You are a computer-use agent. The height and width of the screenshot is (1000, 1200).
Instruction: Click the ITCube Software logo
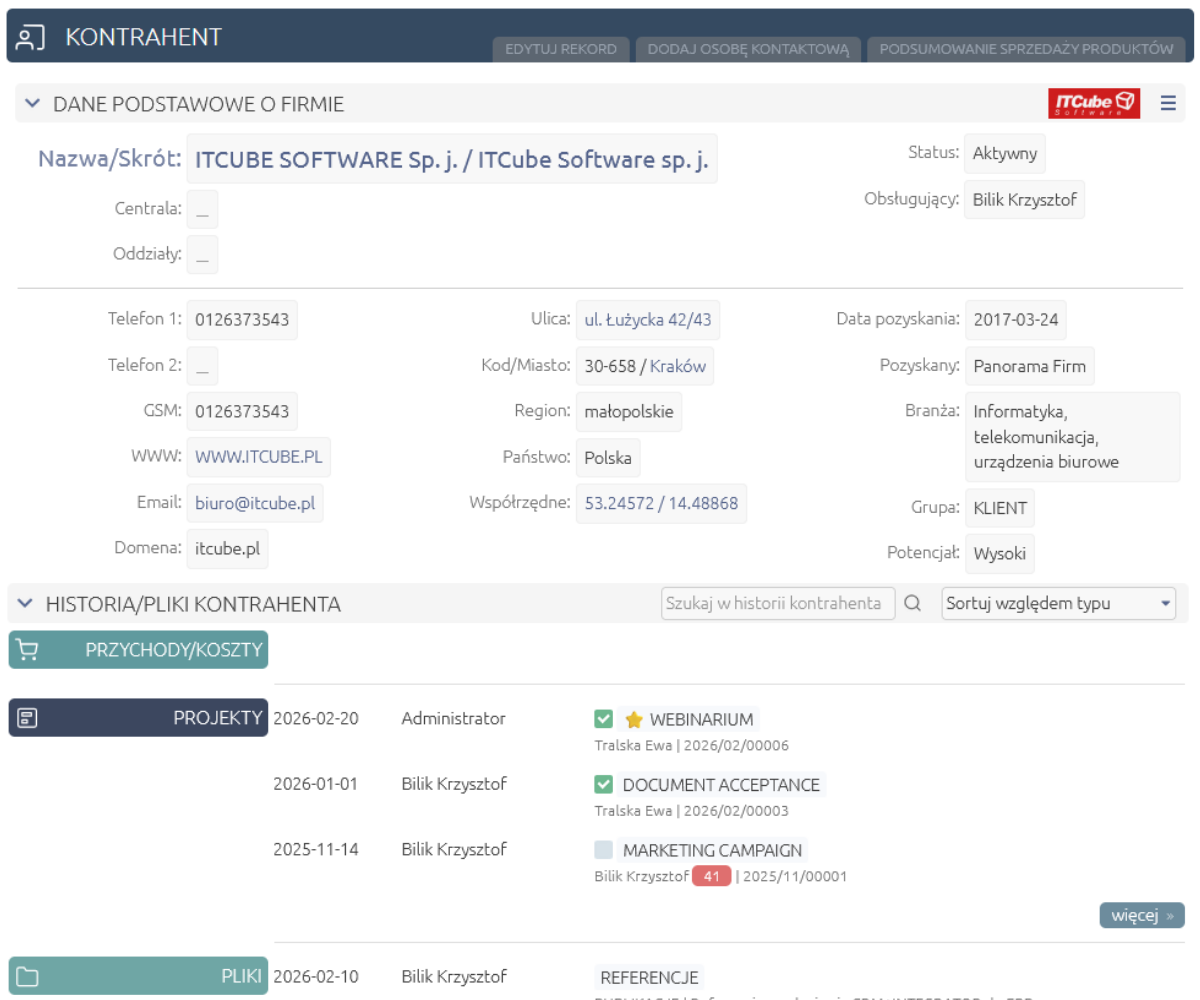click(x=1094, y=103)
